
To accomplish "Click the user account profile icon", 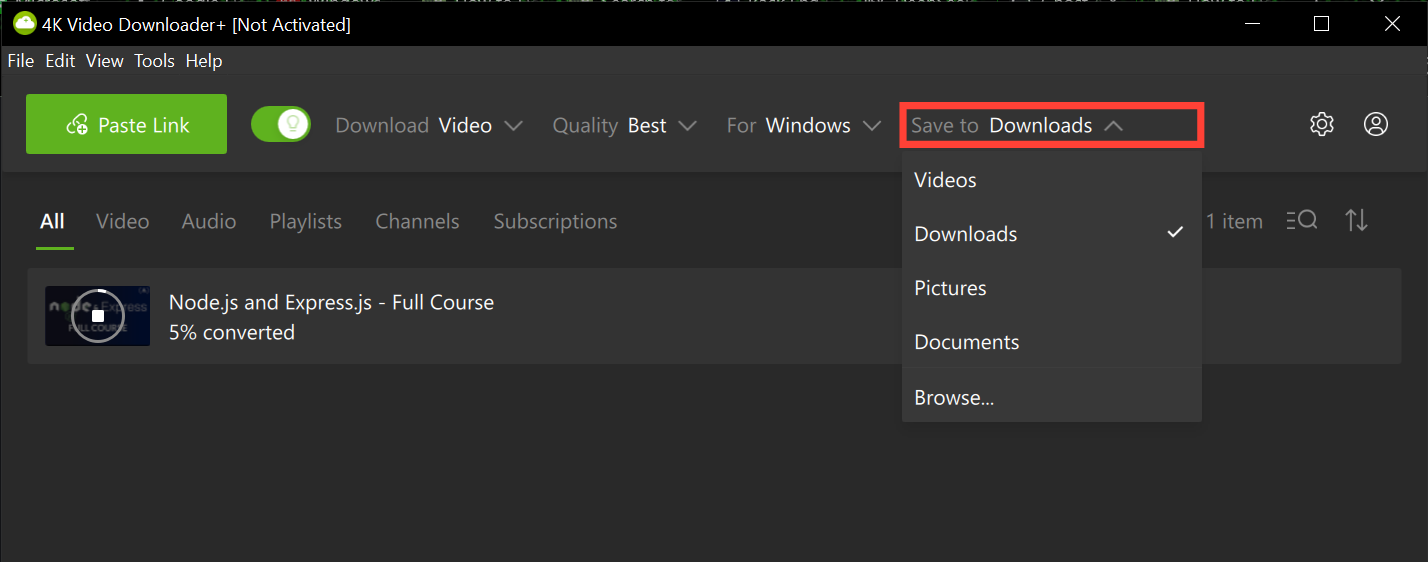I will pos(1376,125).
